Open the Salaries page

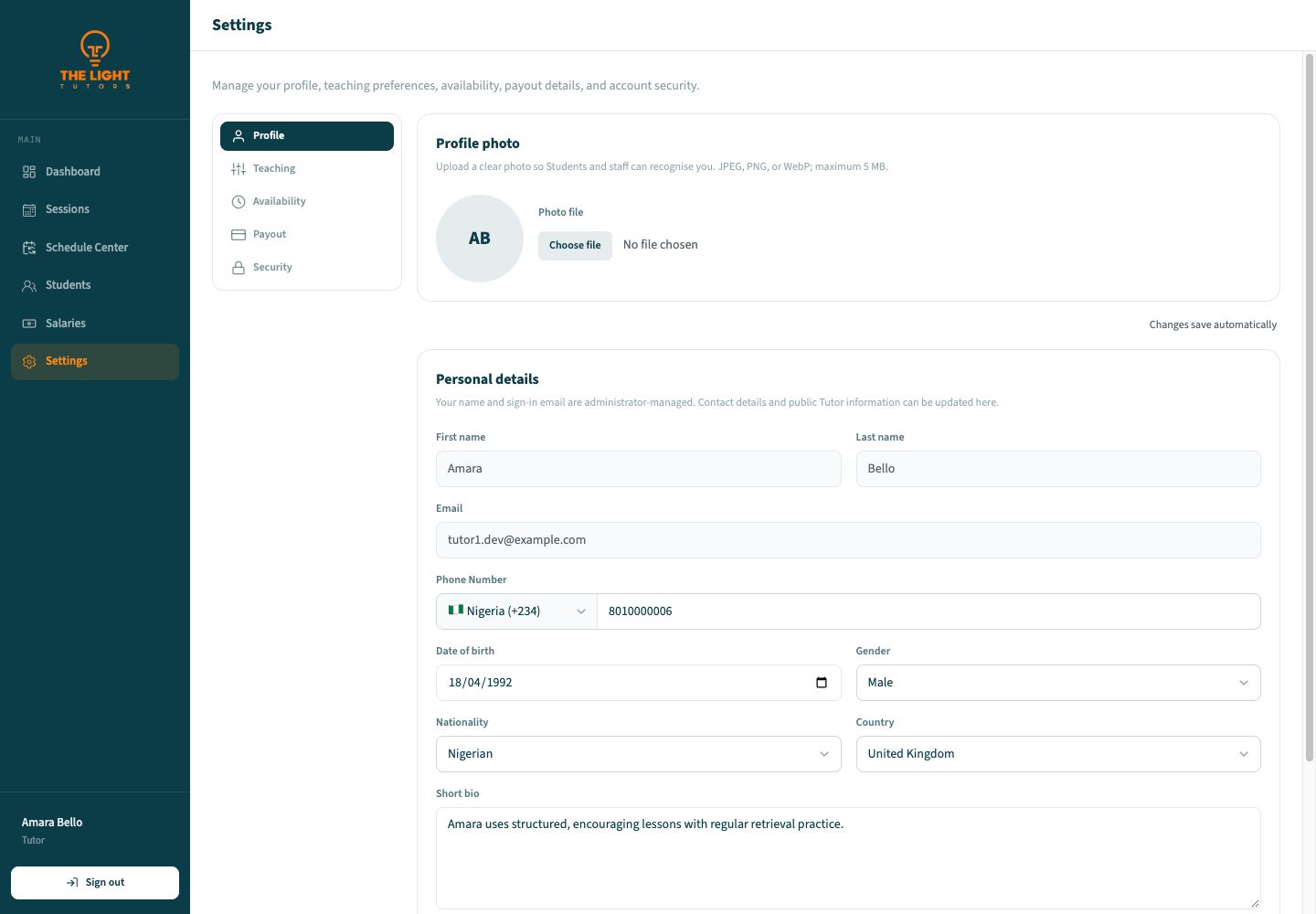pyautogui.click(x=95, y=324)
